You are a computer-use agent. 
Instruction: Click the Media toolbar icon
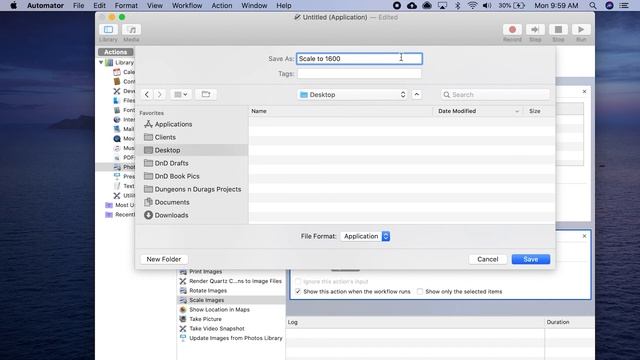(x=131, y=30)
